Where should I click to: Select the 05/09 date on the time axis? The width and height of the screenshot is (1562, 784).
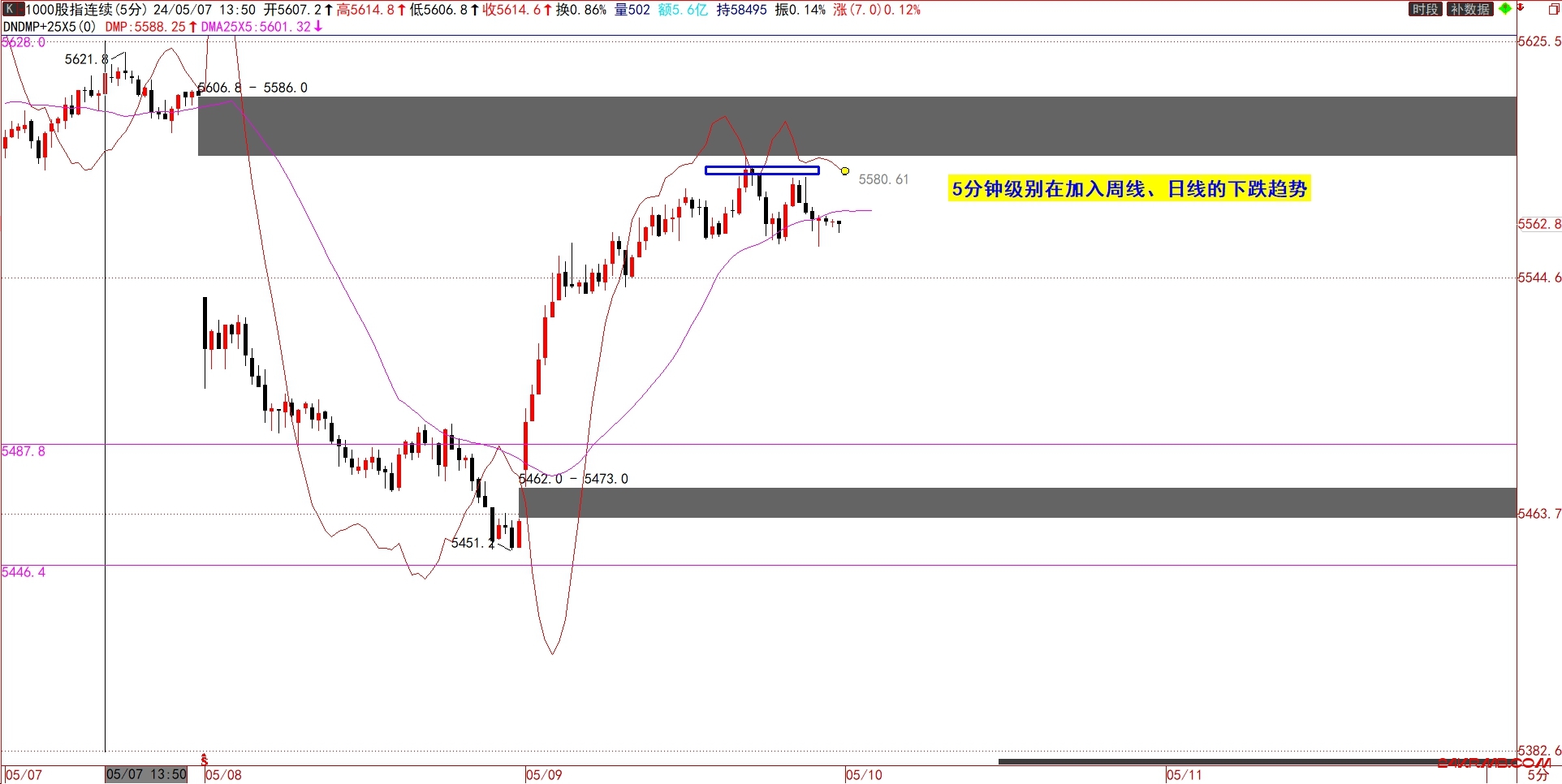(x=544, y=774)
